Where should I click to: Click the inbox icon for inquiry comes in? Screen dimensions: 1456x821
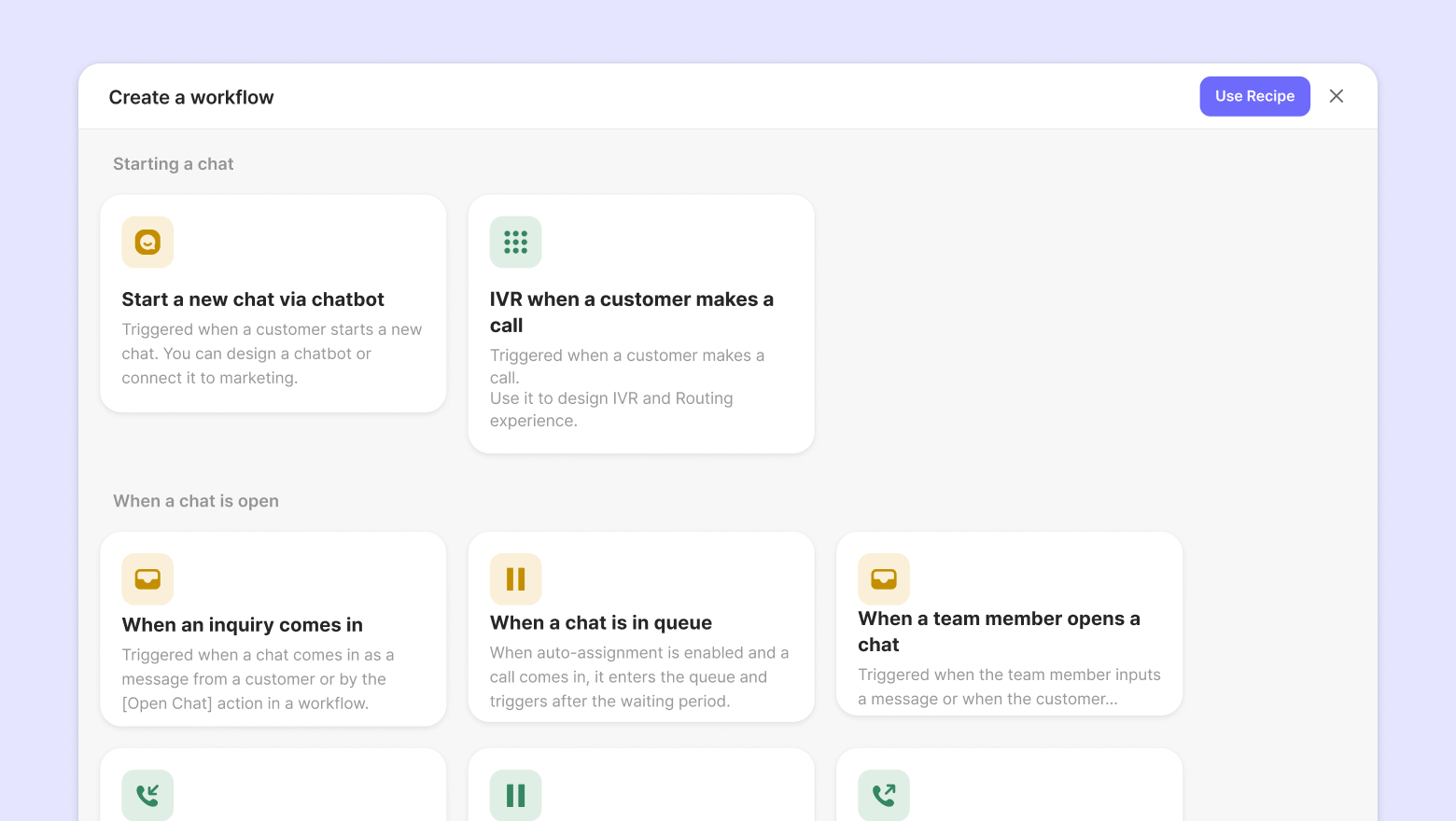[147, 579]
